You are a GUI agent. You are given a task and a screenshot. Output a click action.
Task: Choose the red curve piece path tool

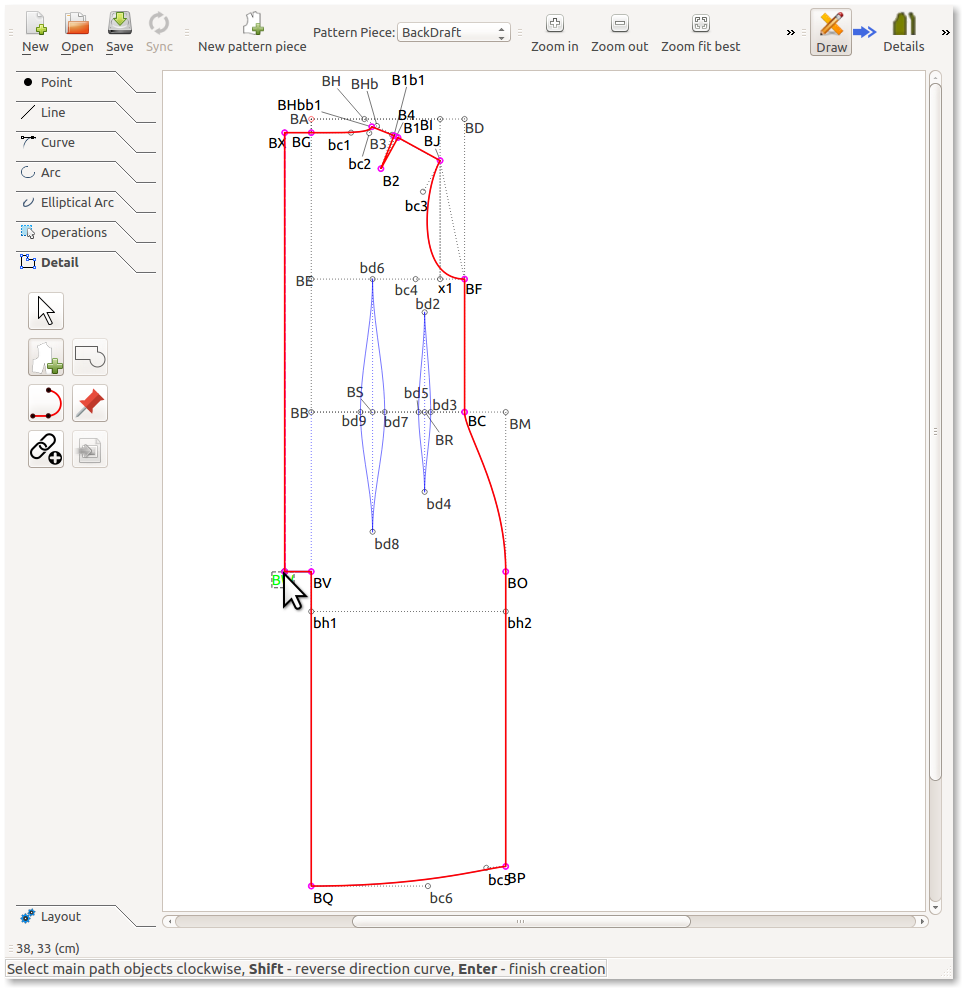pyautogui.click(x=46, y=403)
